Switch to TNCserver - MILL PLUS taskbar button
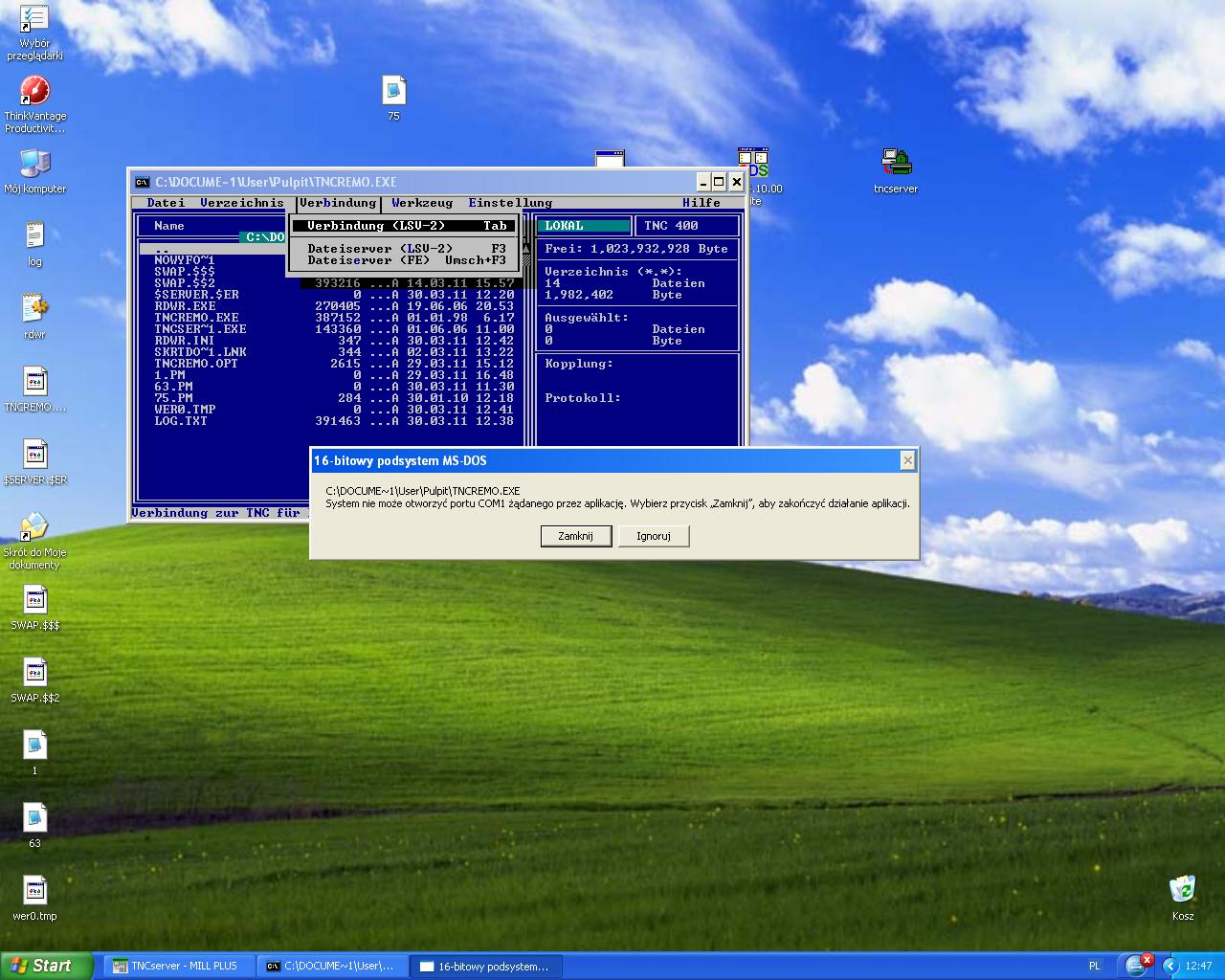 click(x=178, y=966)
